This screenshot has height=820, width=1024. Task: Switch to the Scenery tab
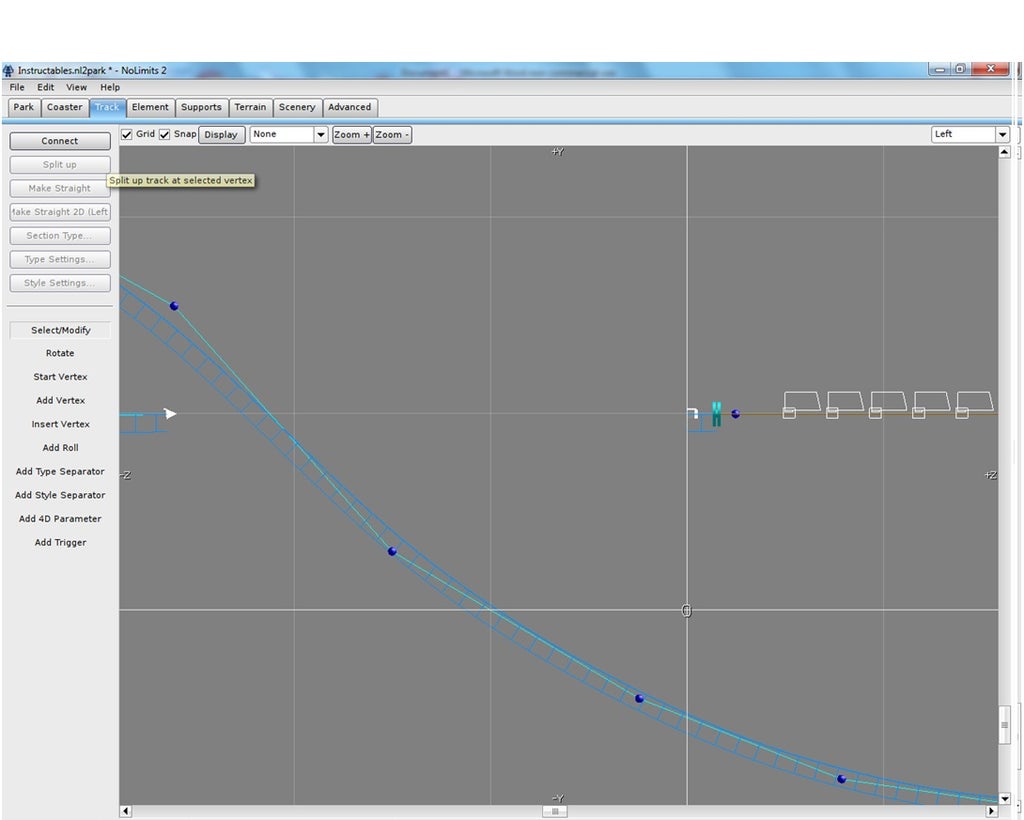coord(297,107)
